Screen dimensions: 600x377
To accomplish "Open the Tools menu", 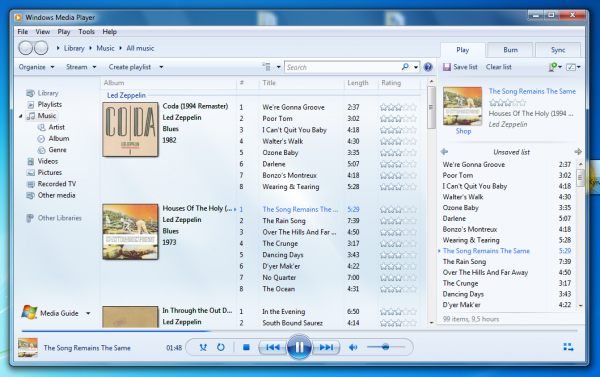I will click(86, 32).
